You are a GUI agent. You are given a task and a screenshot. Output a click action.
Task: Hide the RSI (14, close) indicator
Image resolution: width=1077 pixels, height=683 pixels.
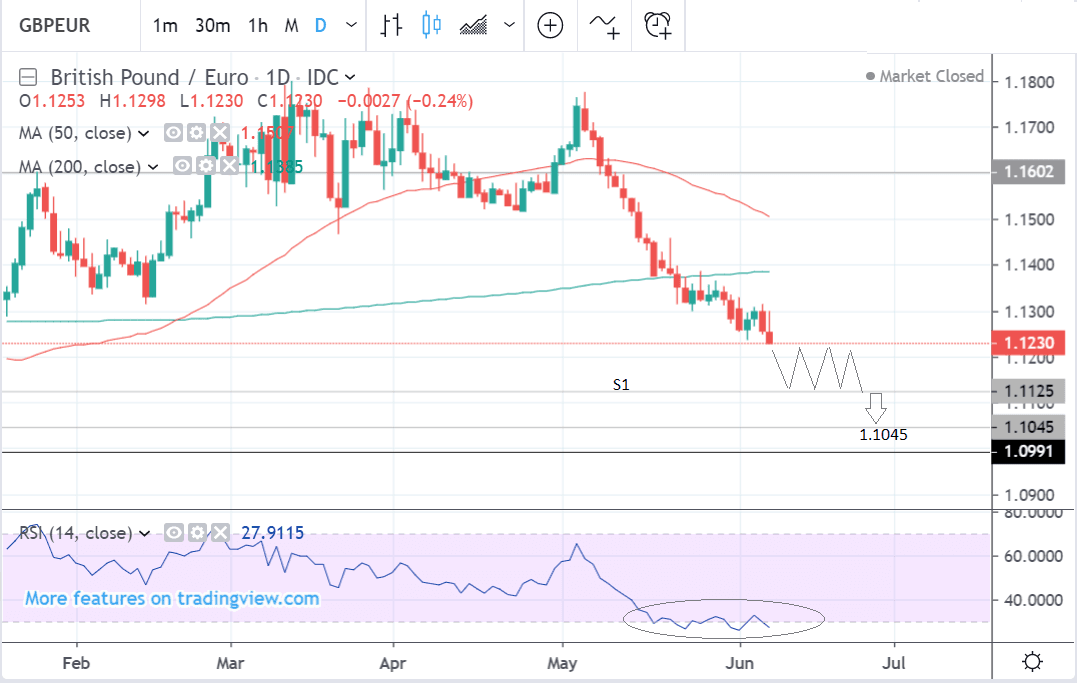[174, 533]
